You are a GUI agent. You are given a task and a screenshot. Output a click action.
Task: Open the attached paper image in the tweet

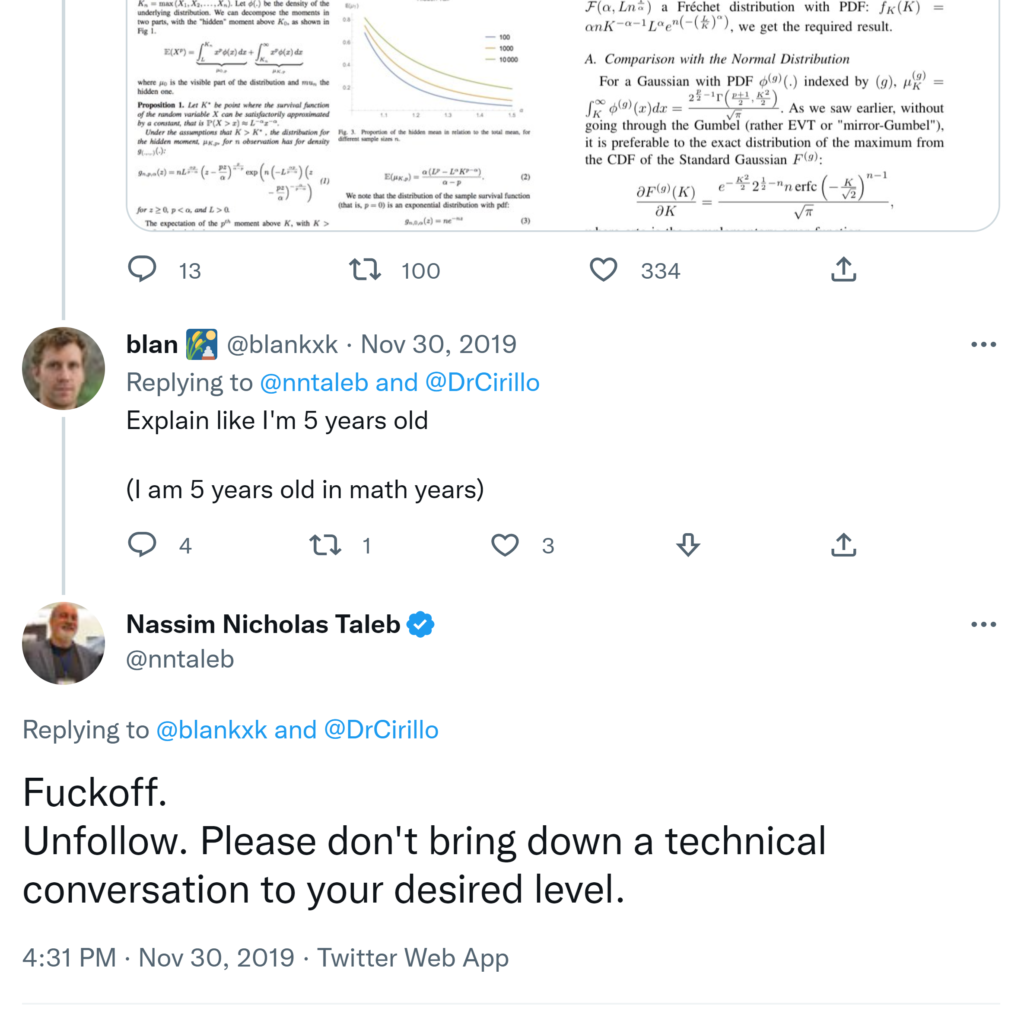[x=560, y=110]
